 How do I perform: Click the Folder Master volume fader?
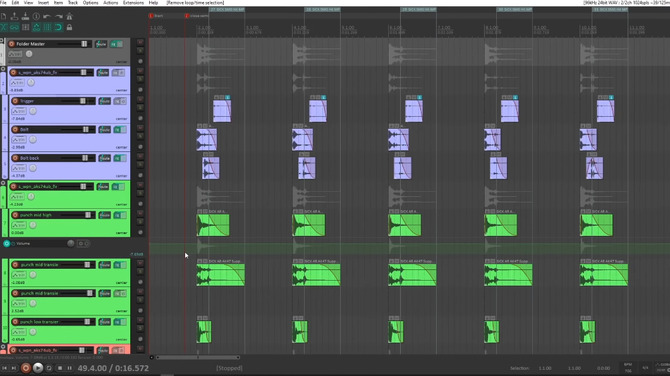(x=84, y=44)
